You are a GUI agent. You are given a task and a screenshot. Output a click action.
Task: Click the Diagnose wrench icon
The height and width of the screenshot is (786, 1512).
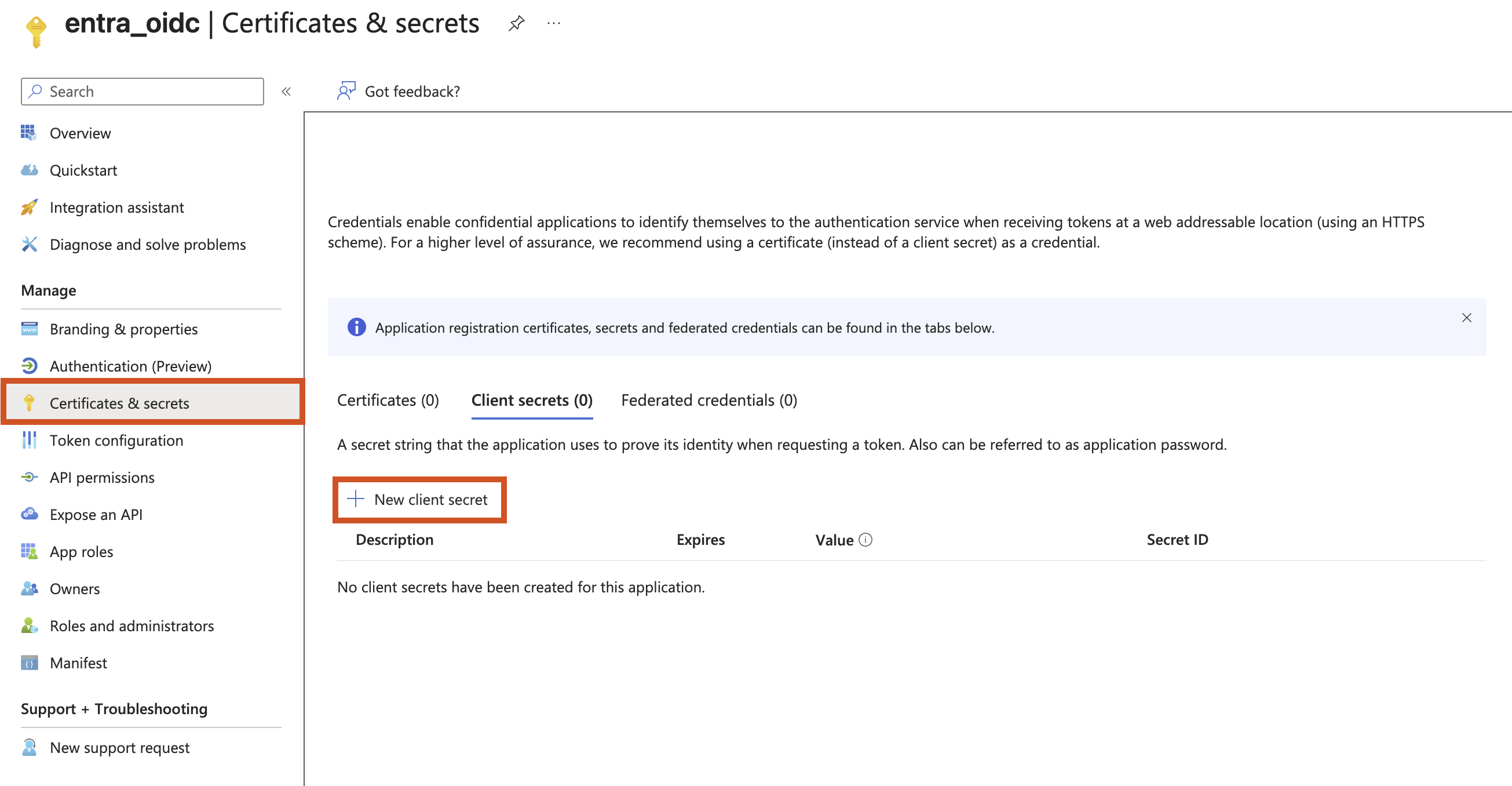pos(29,245)
